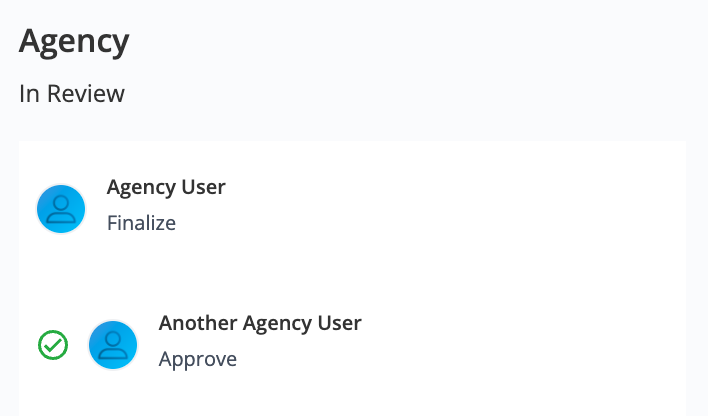Open the Approve step under Another Agency User
Screen dimensions: 708x416
198,360
